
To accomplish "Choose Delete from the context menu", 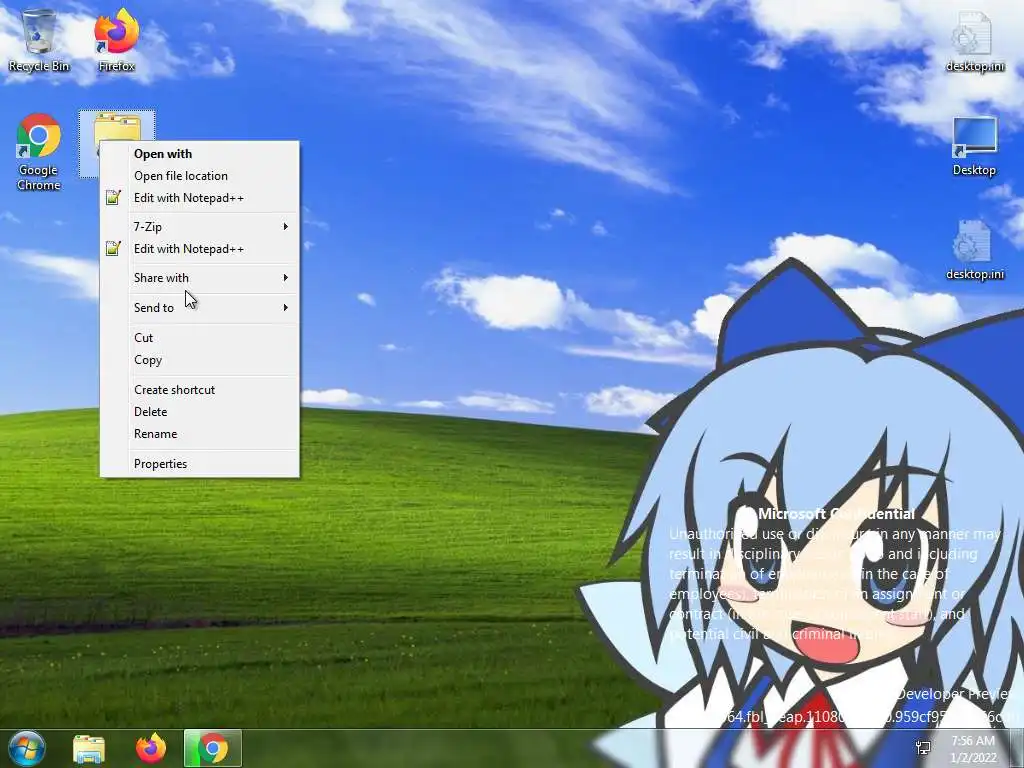I will [x=200, y=412].
